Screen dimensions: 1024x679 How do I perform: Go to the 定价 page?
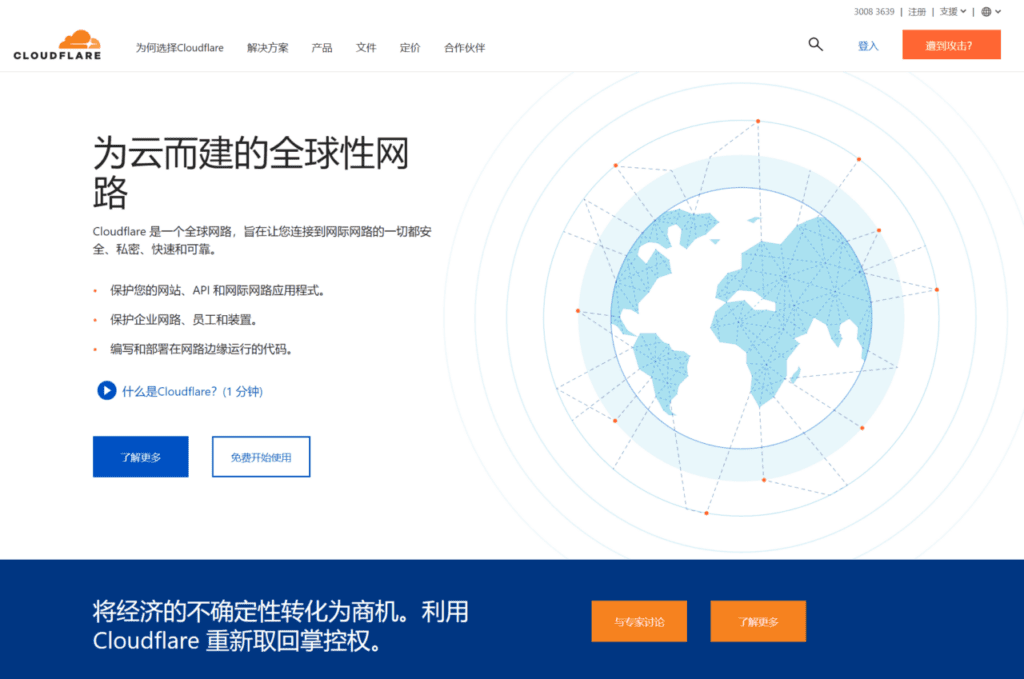click(x=410, y=47)
